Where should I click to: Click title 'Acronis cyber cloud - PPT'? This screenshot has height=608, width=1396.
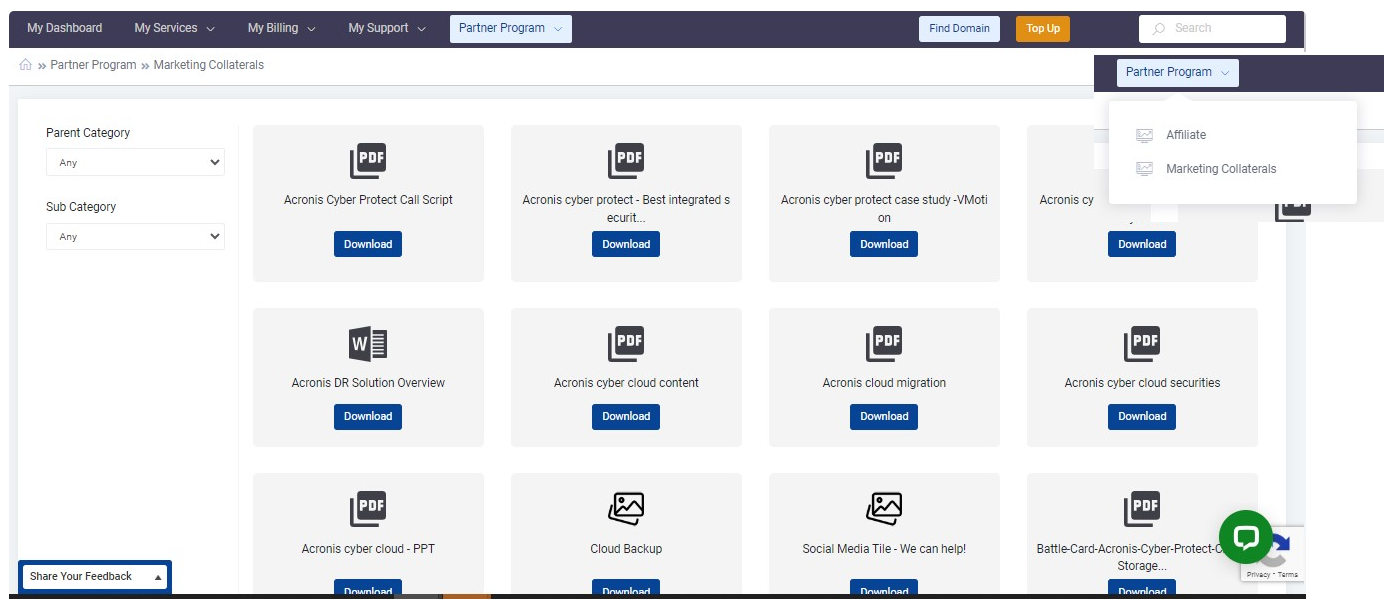pyautogui.click(x=368, y=549)
